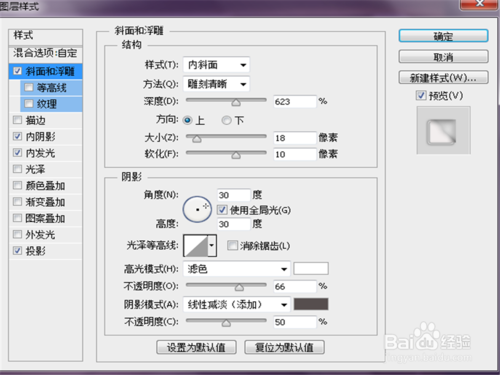This screenshot has height=375, width=500.
Task: Click the dark shadow mode color swatch
Action: click(311, 304)
